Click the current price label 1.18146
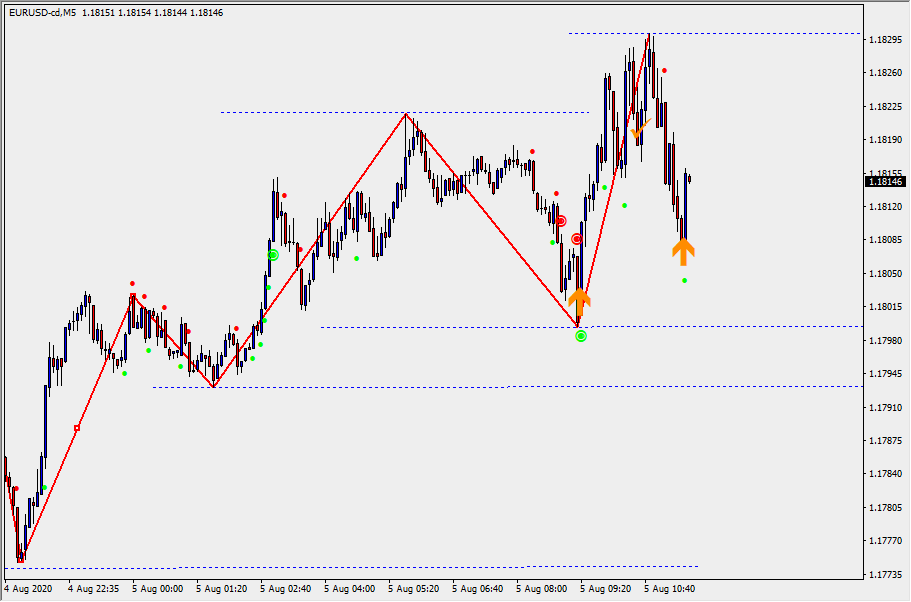This screenshot has width=911, height=602. click(885, 182)
